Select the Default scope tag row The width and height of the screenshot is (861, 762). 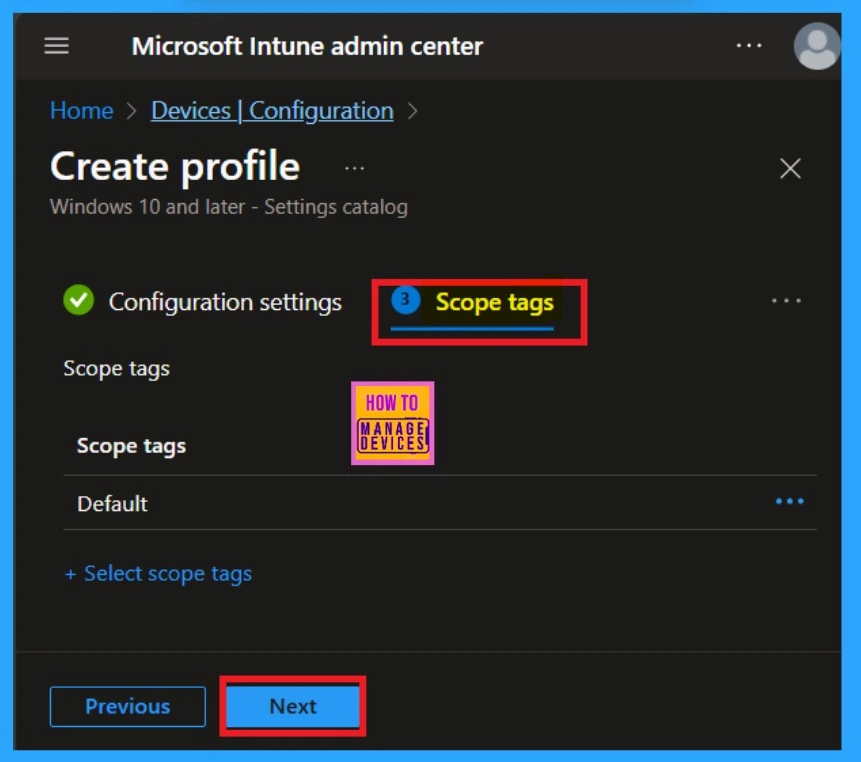pos(440,503)
